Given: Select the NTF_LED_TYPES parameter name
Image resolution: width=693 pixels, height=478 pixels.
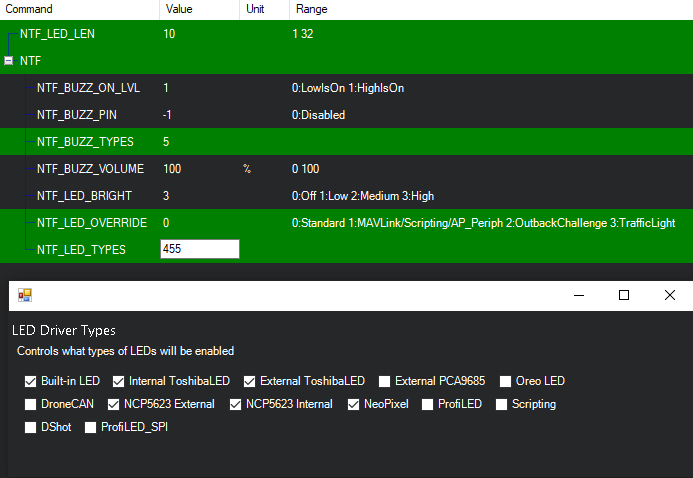Looking at the screenshot, I should [81, 250].
